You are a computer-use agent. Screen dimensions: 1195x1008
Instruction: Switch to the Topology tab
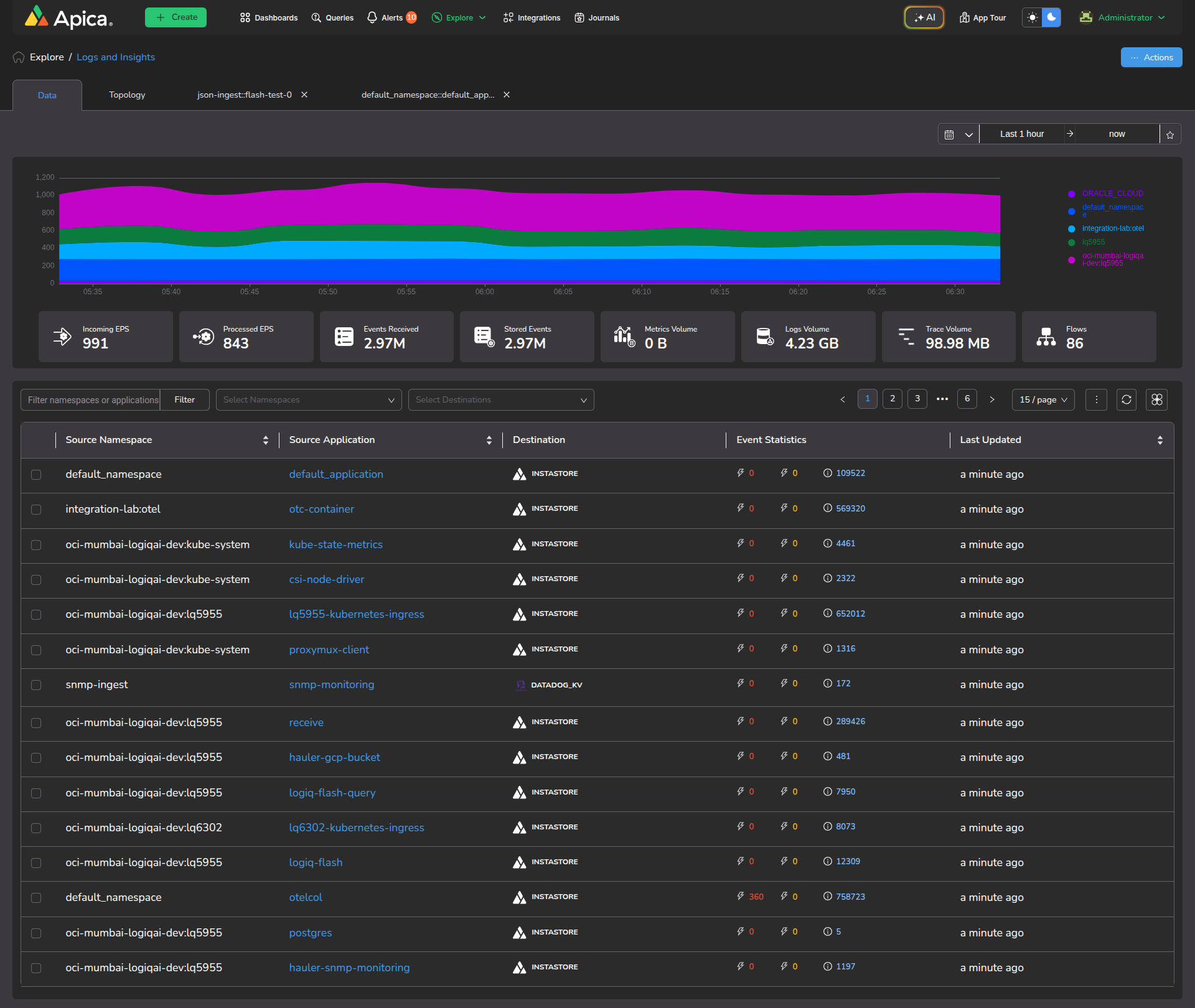[x=127, y=95]
